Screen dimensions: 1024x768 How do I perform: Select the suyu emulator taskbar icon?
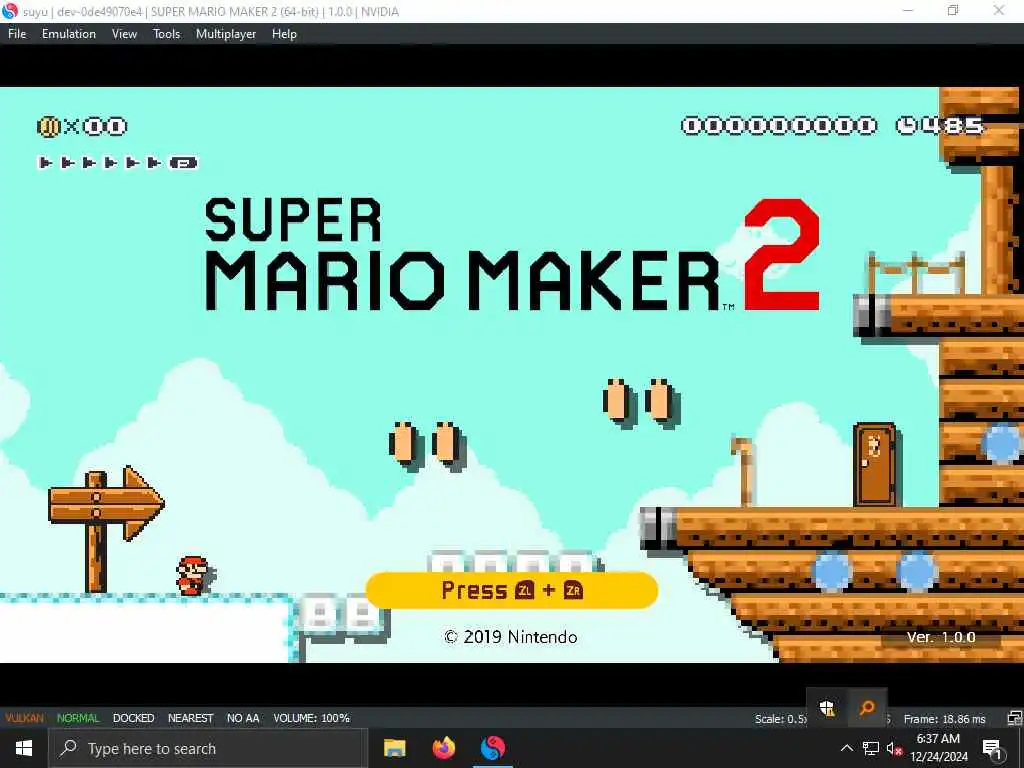(493, 748)
